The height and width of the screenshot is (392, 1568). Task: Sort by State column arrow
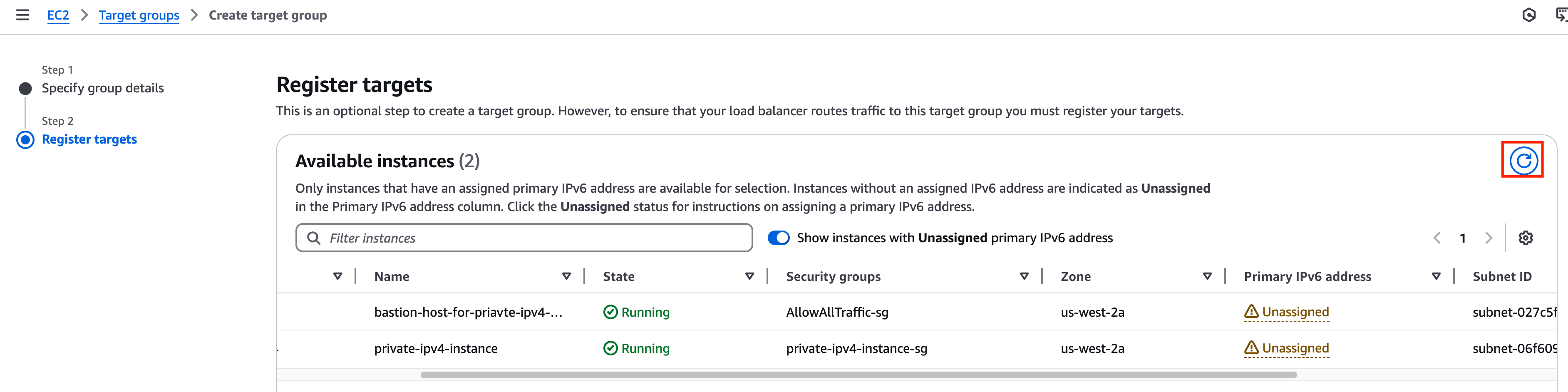click(749, 276)
